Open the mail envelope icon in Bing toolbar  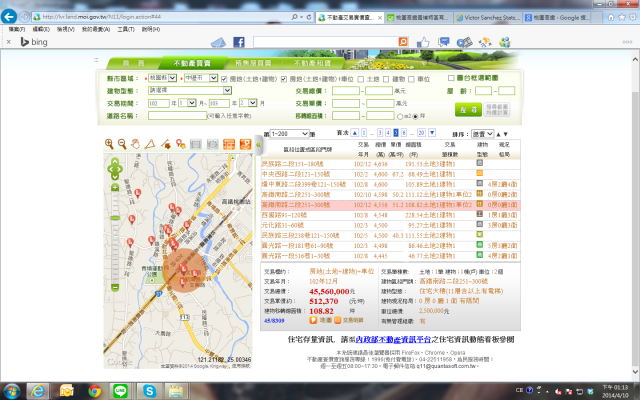[x=218, y=42]
